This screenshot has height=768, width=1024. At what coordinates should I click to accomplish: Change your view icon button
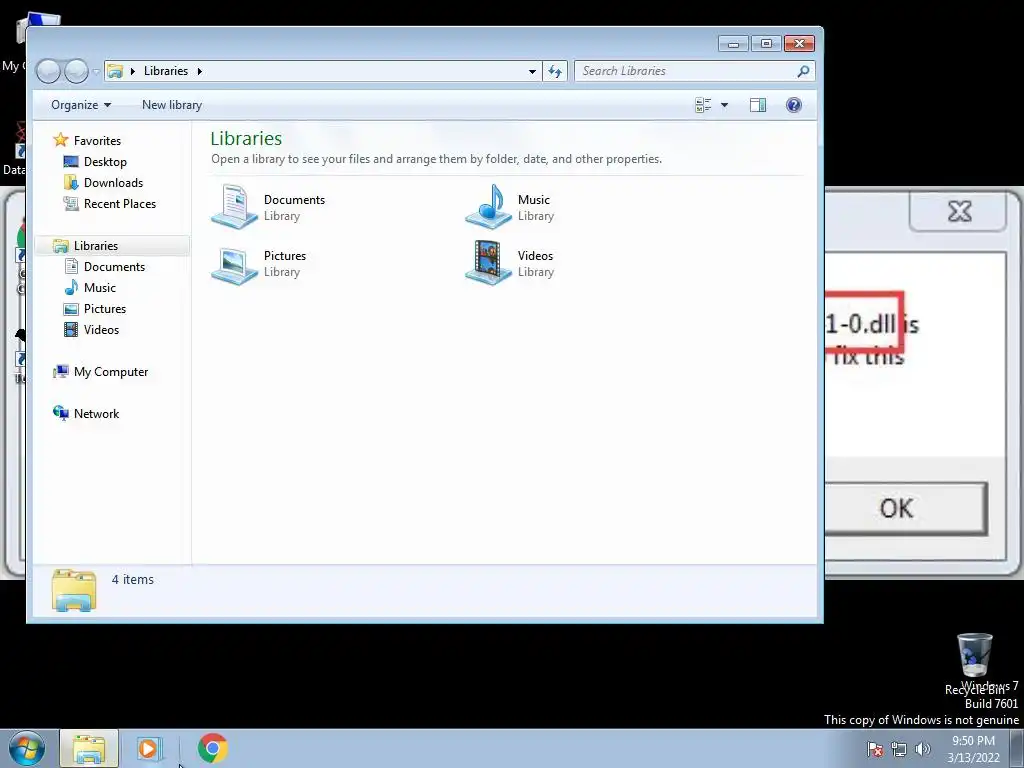tap(703, 105)
